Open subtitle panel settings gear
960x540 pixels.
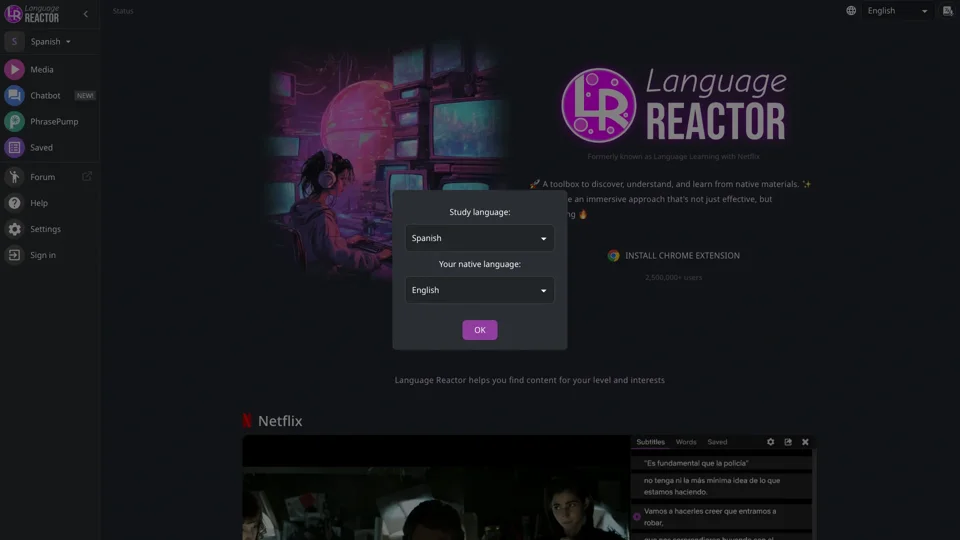(x=770, y=442)
